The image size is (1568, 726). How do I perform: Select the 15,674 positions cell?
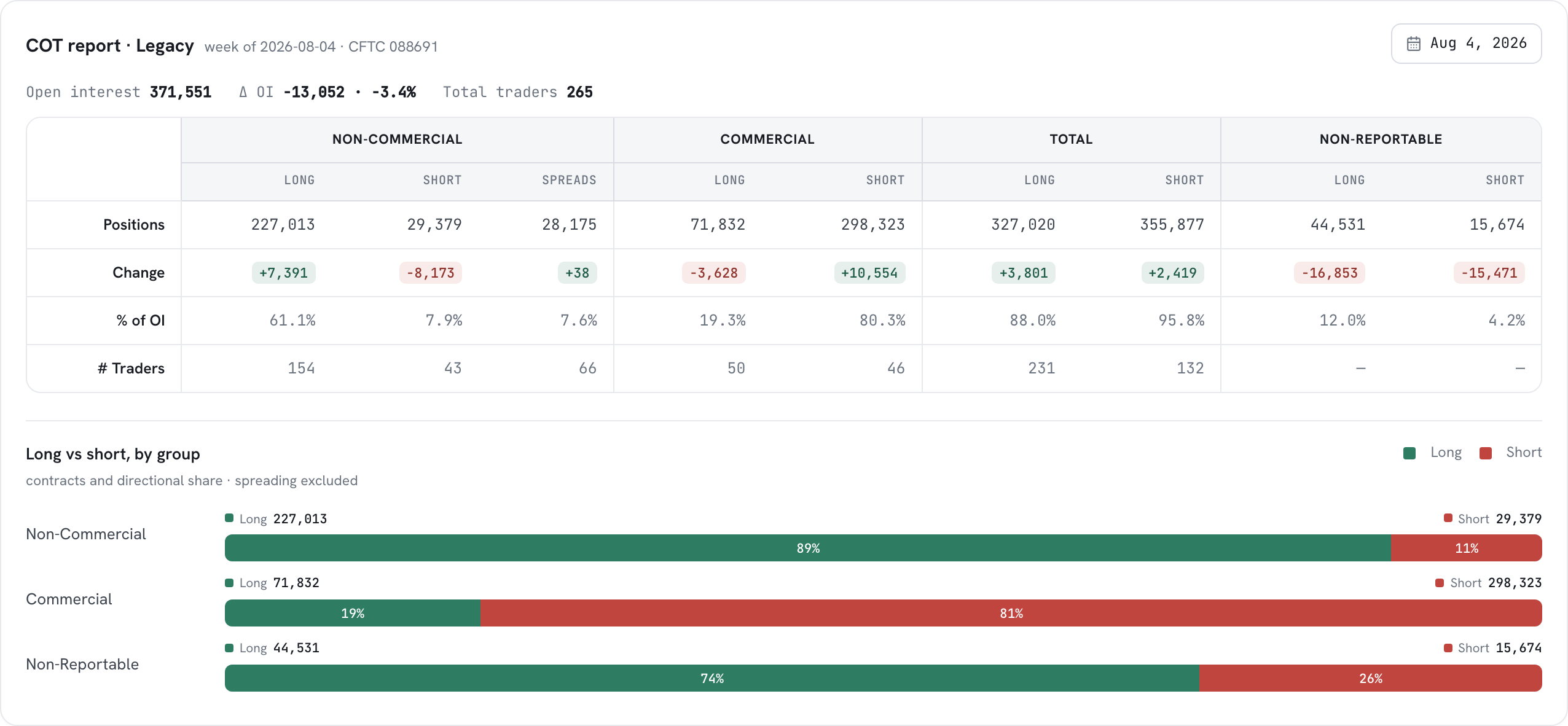point(1497,225)
